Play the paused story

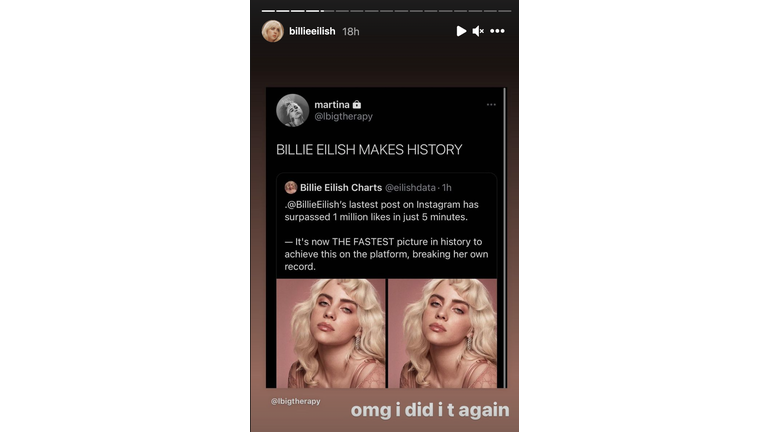pyautogui.click(x=461, y=31)
